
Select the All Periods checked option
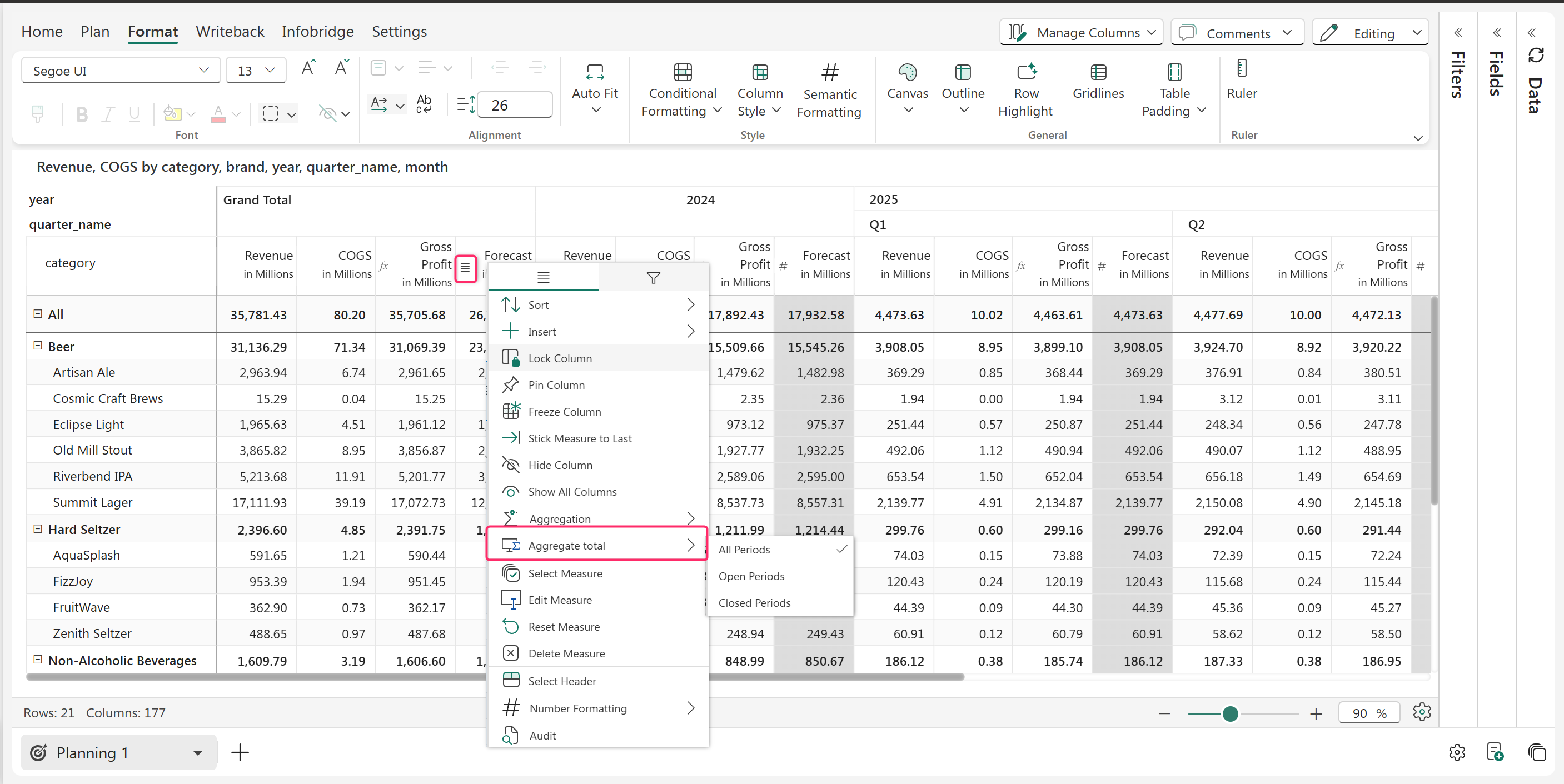744,549
